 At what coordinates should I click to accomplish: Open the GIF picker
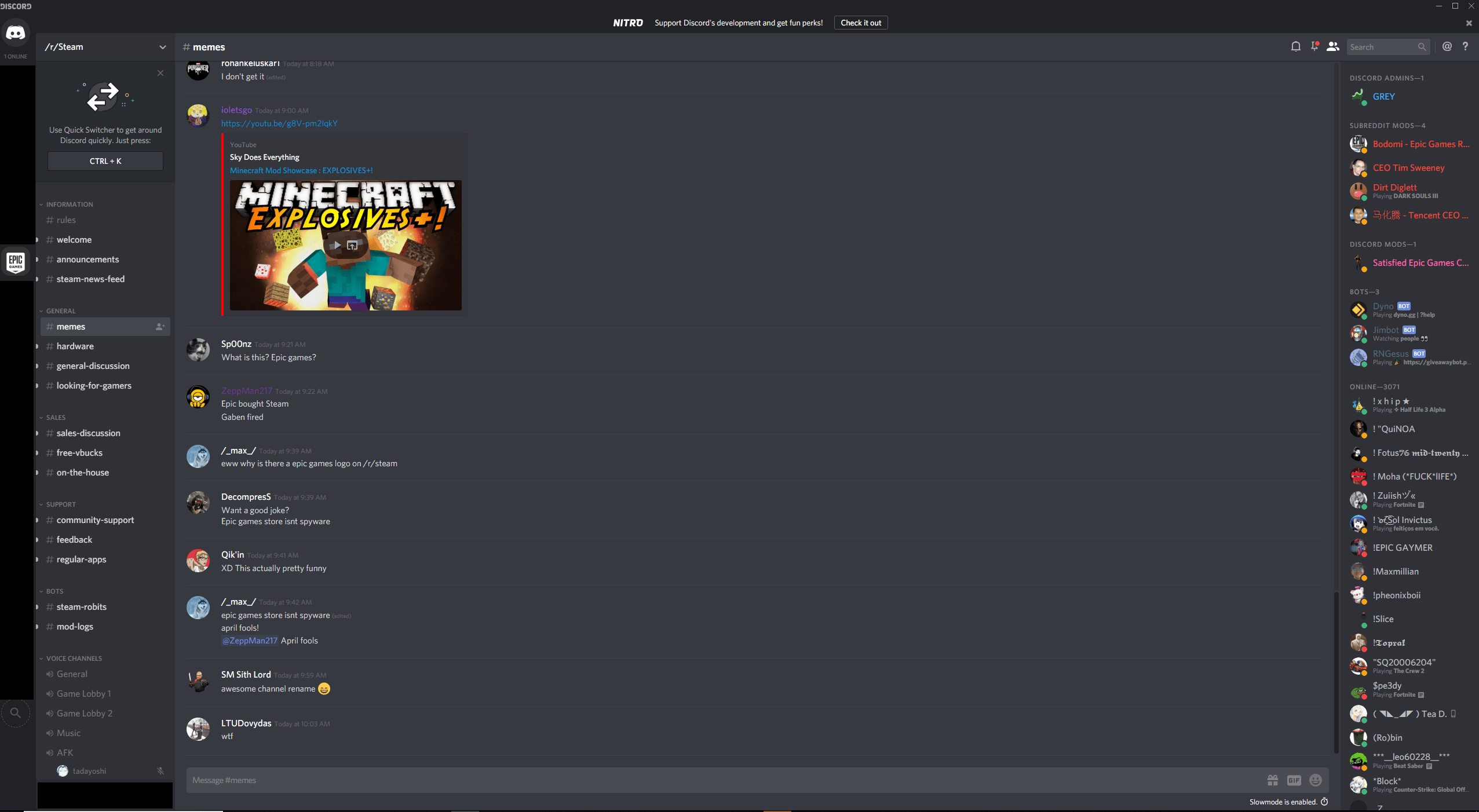[1294, 780]
